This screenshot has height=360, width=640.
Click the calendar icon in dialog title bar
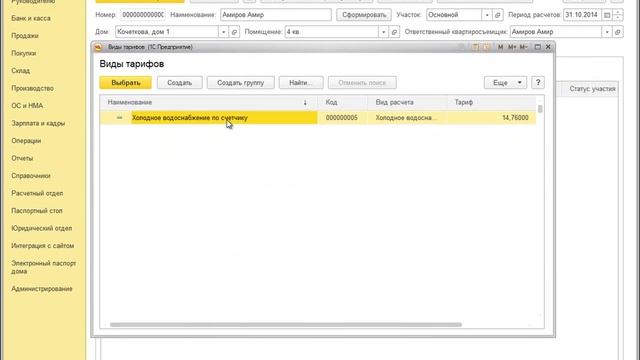click(487, 47)
